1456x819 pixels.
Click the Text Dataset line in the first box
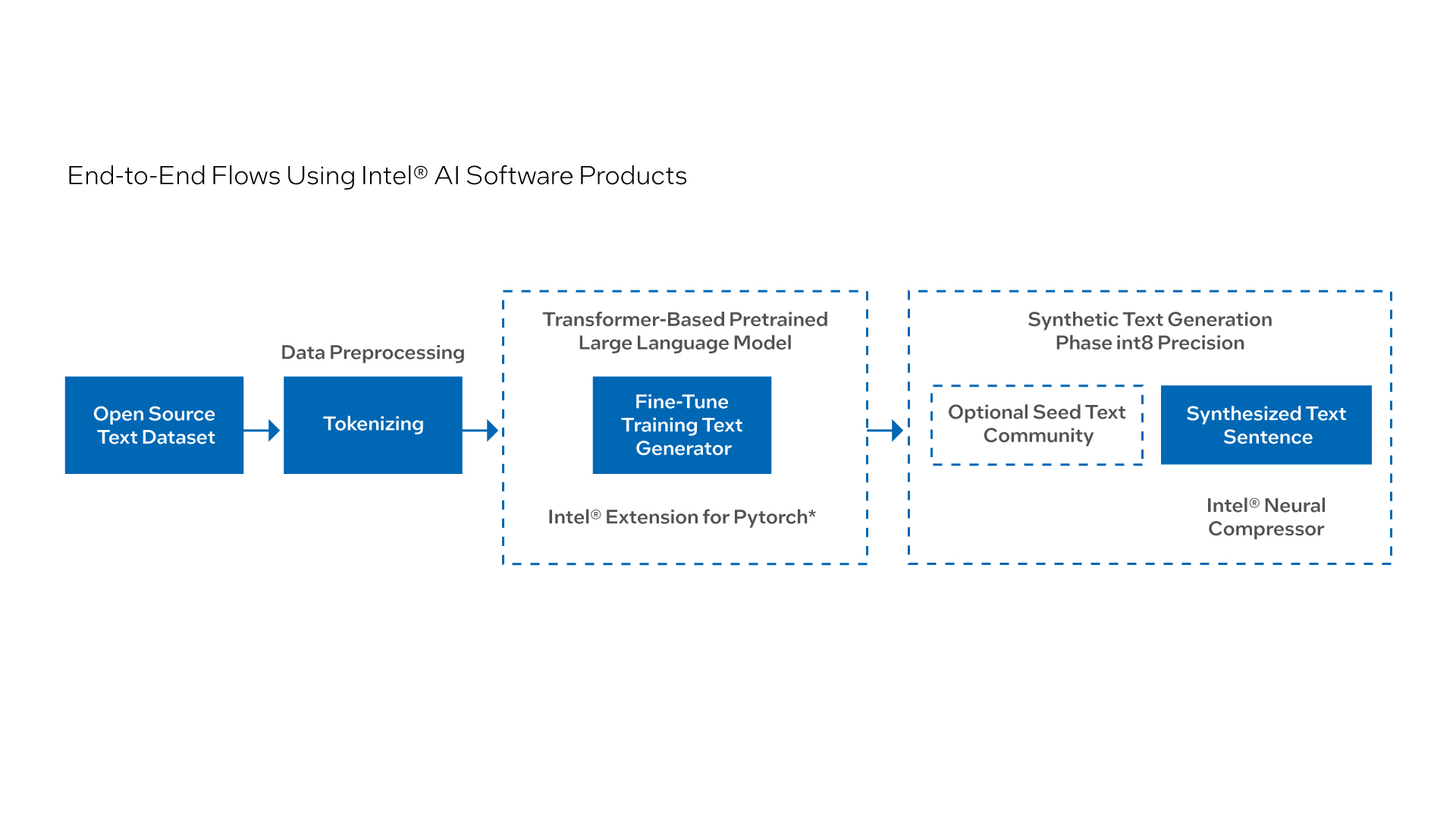(156, 438)
